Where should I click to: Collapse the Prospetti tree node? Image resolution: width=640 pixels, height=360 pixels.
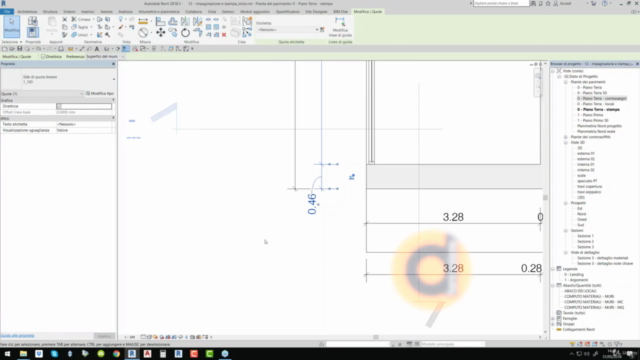566,203
